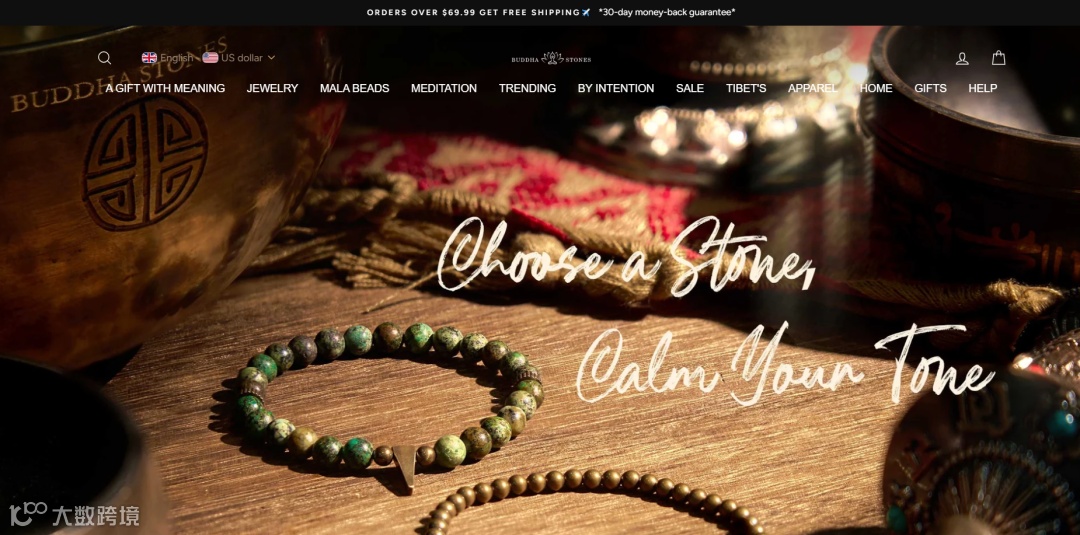1080x535 pixels.
Task: Open the Mala Beads menu
Action: 354,88
